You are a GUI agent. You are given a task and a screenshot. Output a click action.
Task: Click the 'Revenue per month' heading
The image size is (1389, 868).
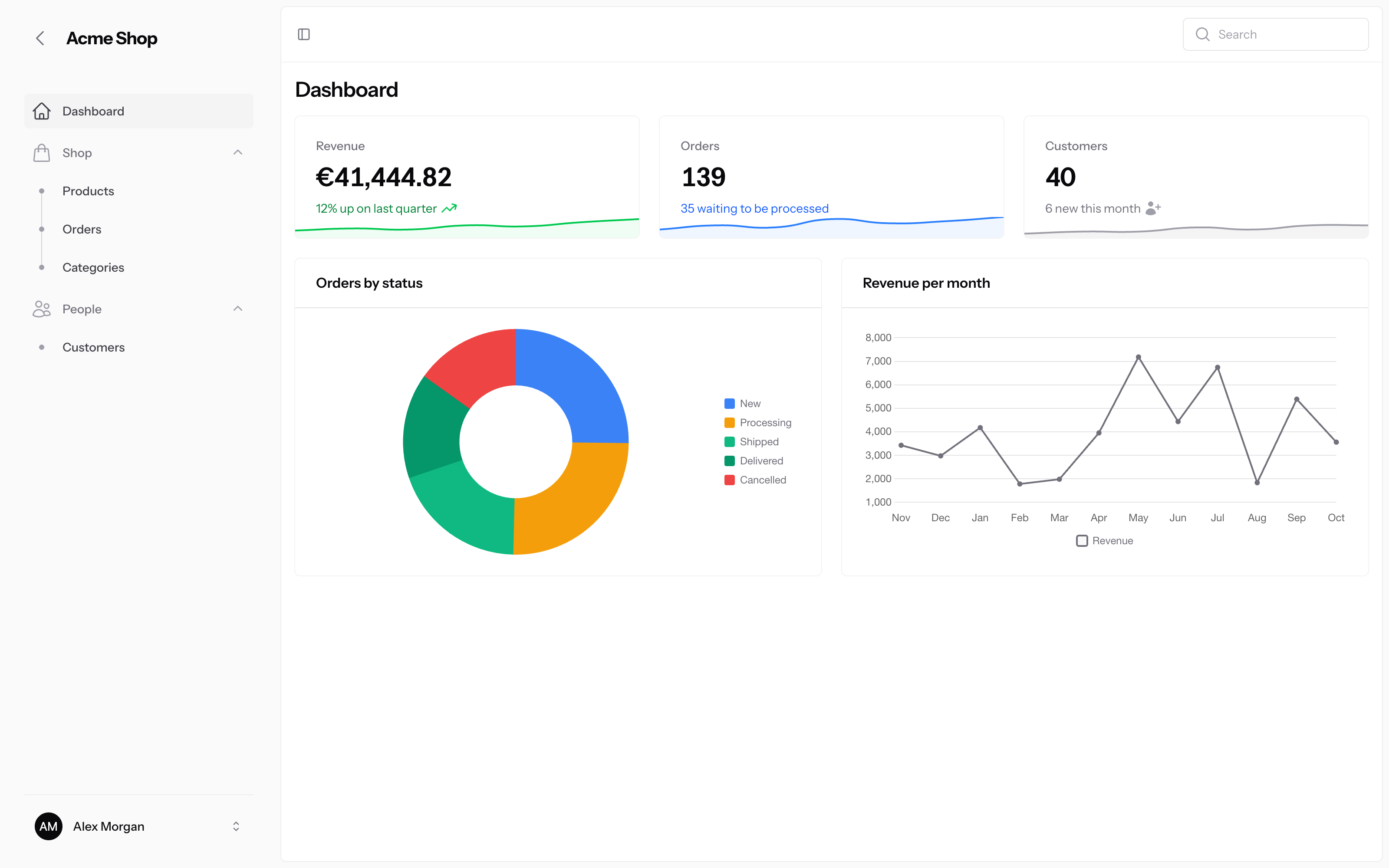tap(926, 283)
